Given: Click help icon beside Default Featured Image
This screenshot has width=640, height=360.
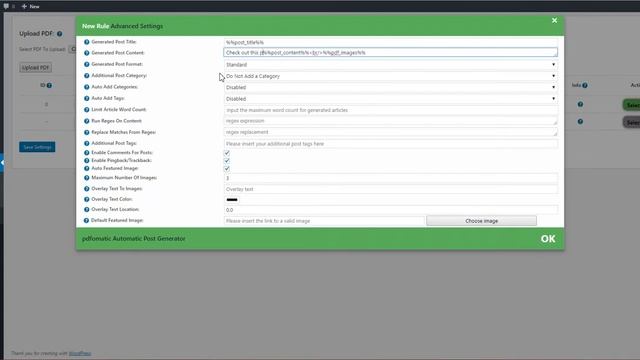Looking at the screenshot, I should (x=87, y=220).
